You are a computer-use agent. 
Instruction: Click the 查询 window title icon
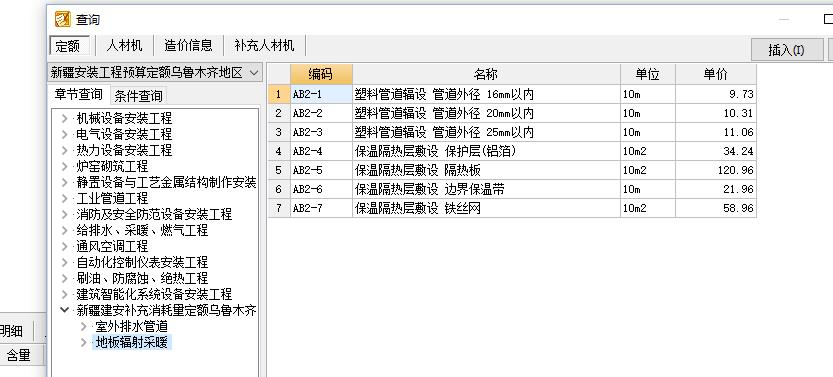[62, 19]
